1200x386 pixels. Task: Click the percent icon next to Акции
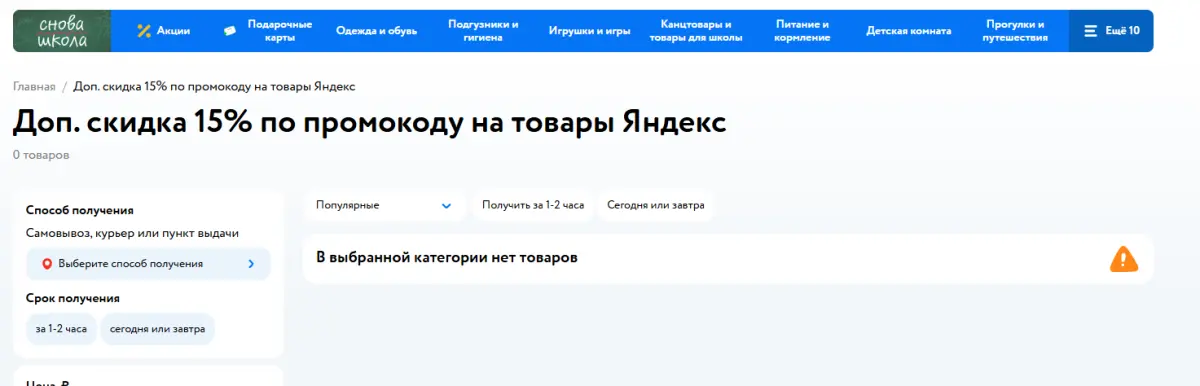click(x=144, y=31)
